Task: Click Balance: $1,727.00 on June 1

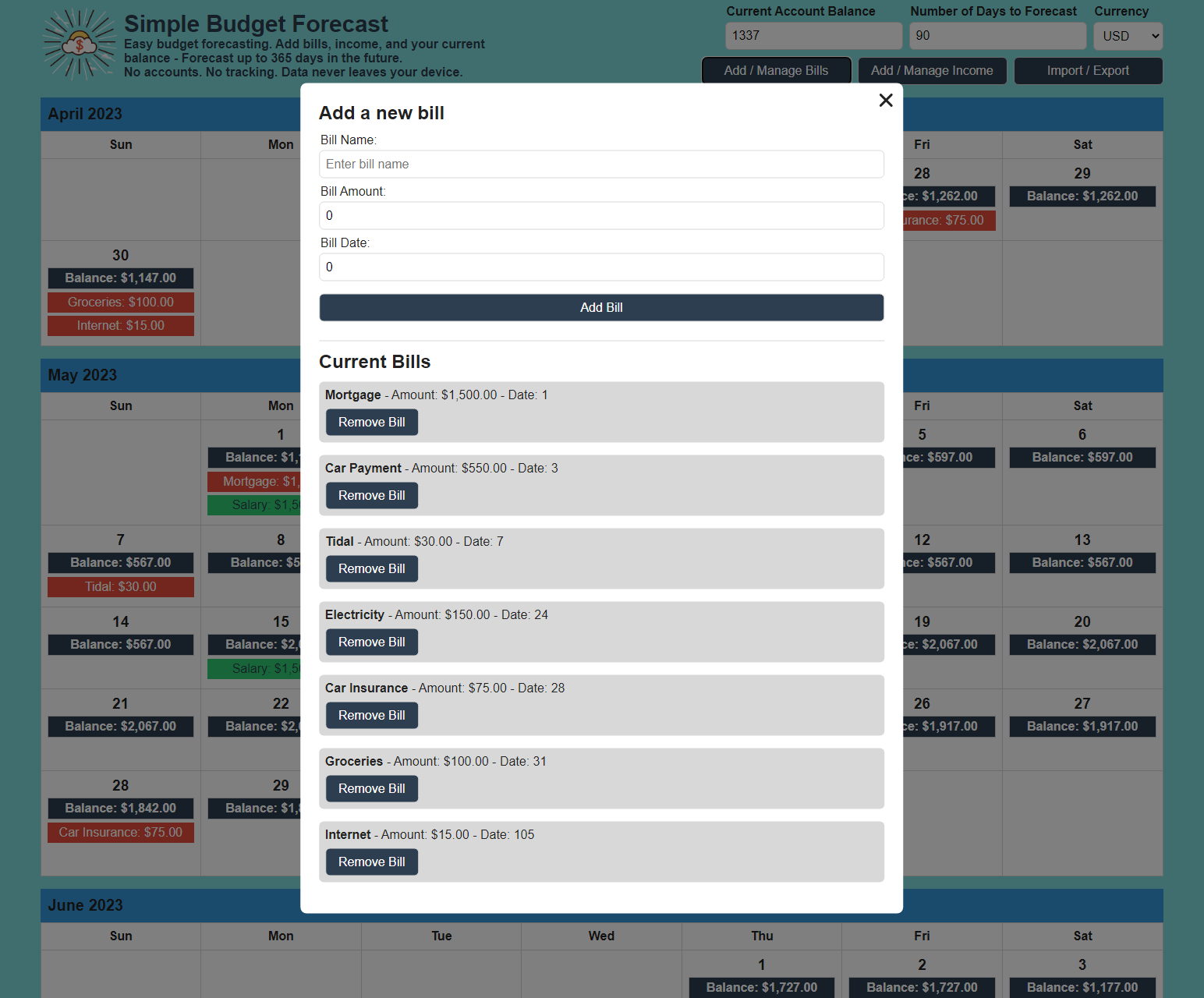Action: click(762, 987)
